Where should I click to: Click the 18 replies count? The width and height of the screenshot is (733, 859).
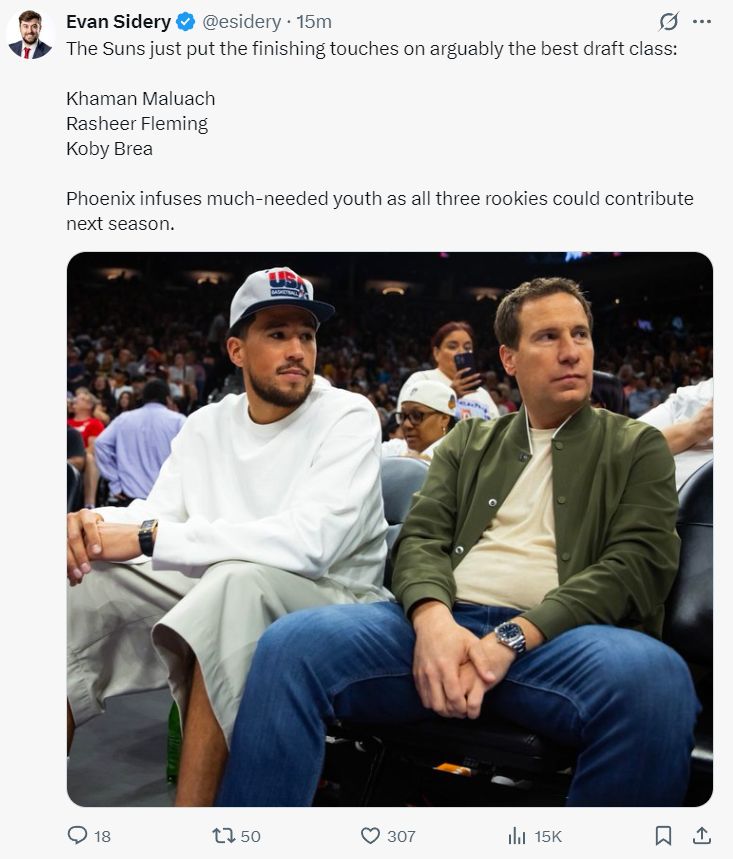click(x=102, y=836)
